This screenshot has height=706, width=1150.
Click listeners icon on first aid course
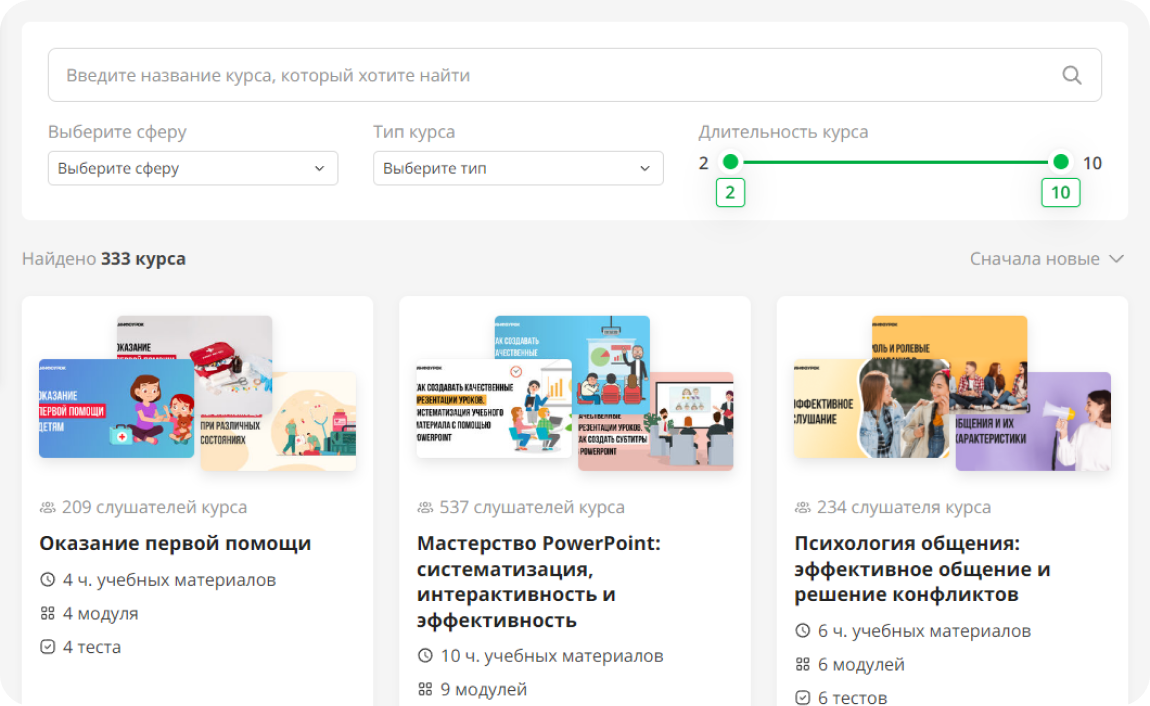point(47,508)
